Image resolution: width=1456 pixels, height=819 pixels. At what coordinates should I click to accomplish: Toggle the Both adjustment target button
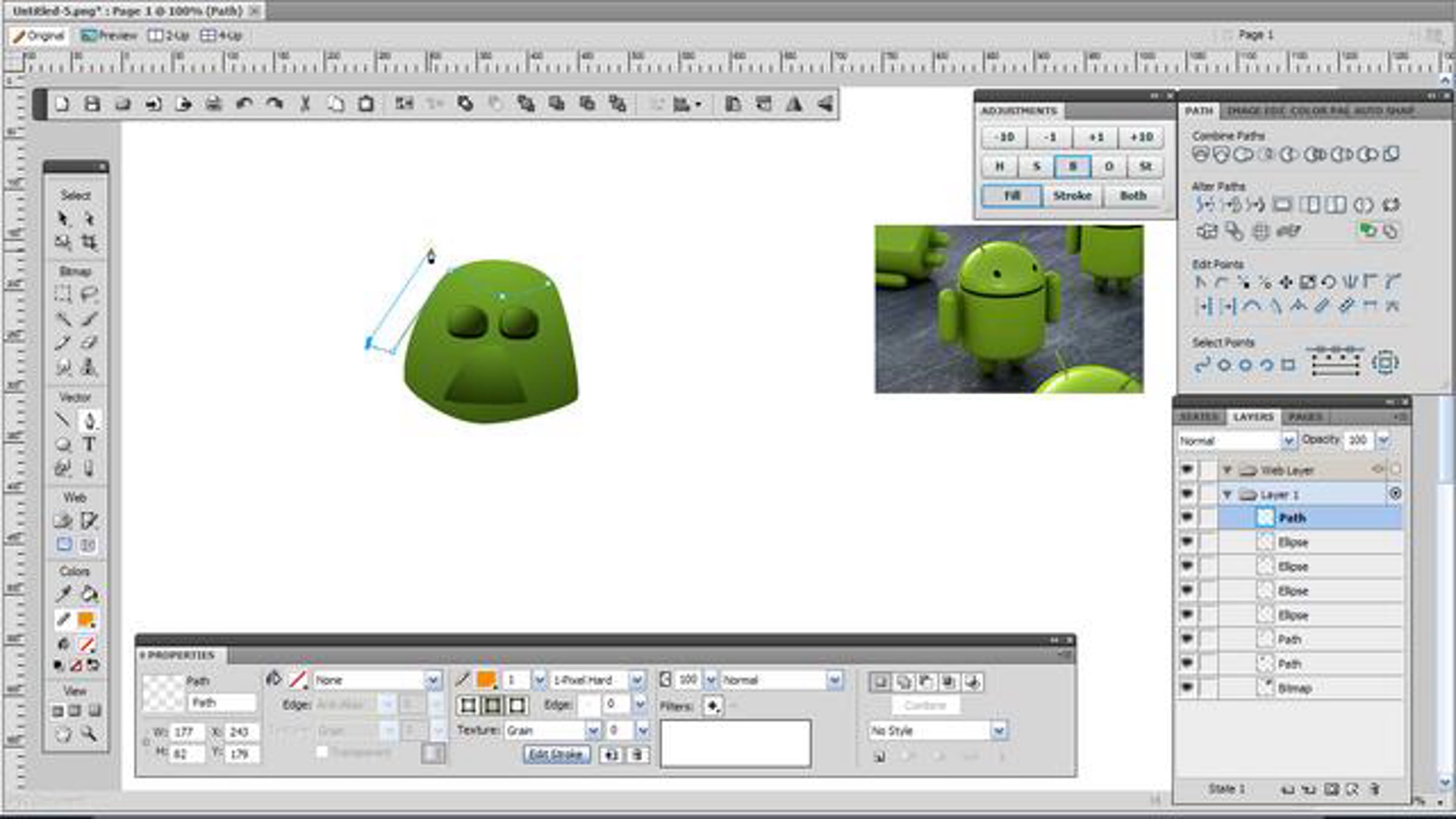click(x=1133, y=196)
